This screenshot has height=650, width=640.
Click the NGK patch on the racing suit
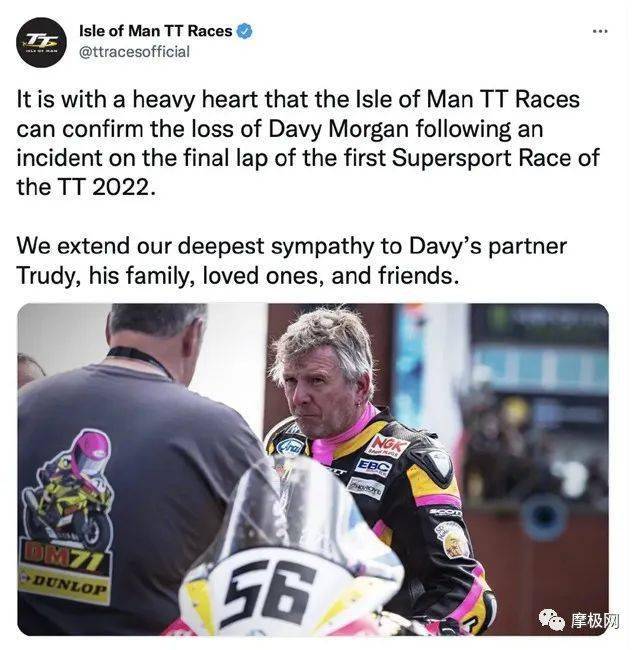(x=388, y=446)
